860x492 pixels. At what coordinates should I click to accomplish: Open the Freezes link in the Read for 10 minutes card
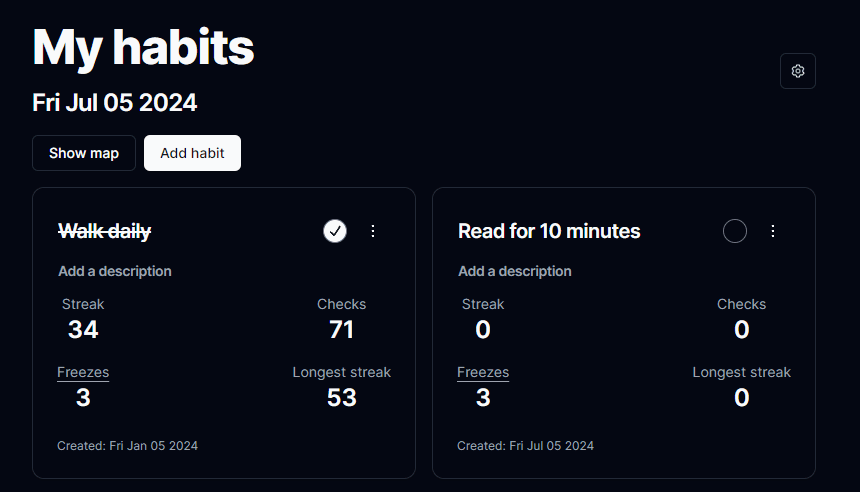483,372
